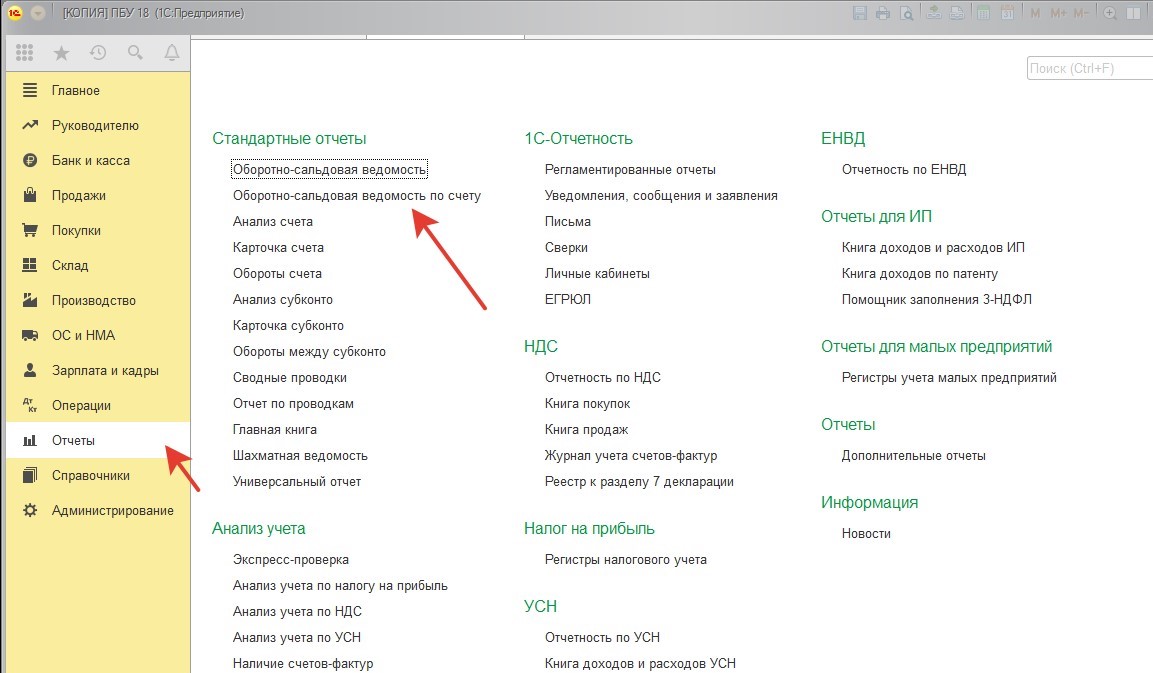Screen dimensions: 1153x673
Task: Open the sections grid menu icon
Action: [25, 53]
